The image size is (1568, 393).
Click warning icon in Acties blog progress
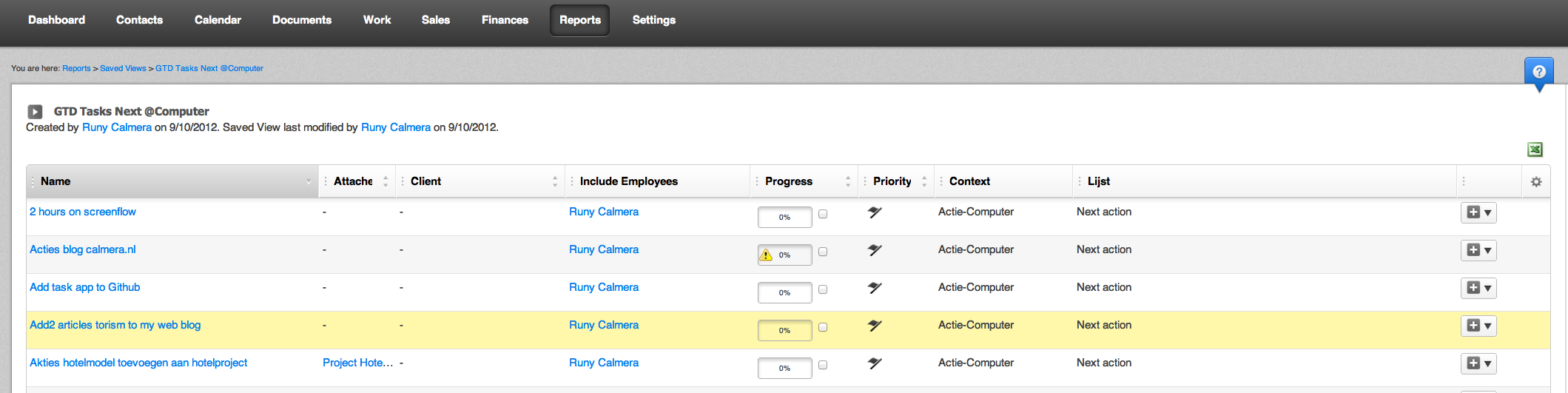coord(767,255)
